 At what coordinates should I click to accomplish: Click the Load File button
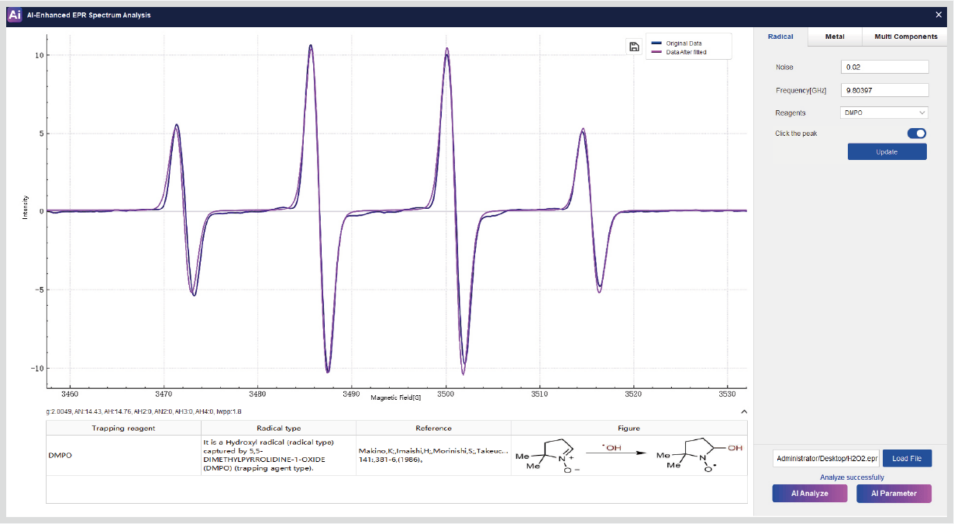tap(908, 459)
